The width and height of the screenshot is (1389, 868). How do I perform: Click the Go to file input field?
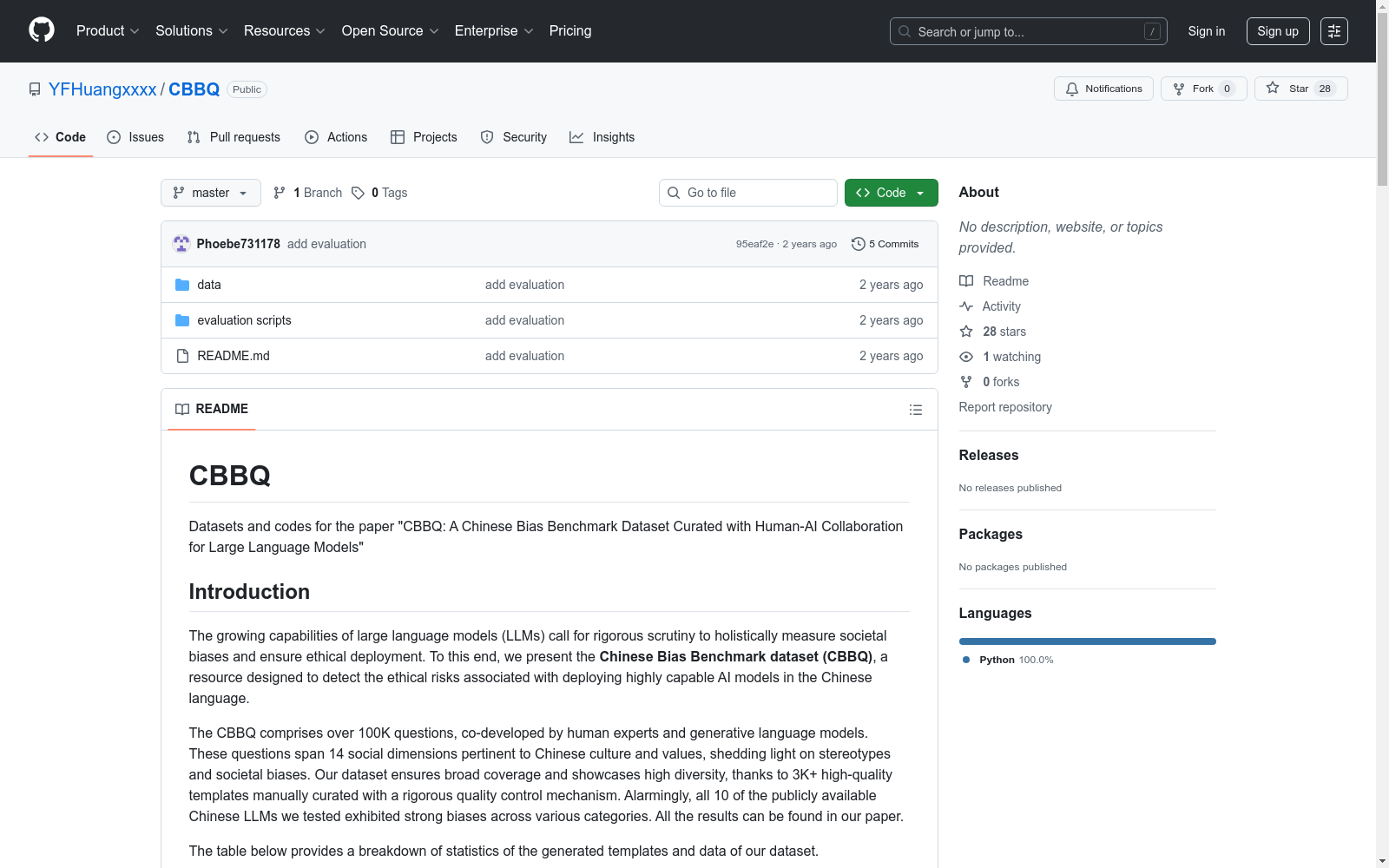click(748, 193)
